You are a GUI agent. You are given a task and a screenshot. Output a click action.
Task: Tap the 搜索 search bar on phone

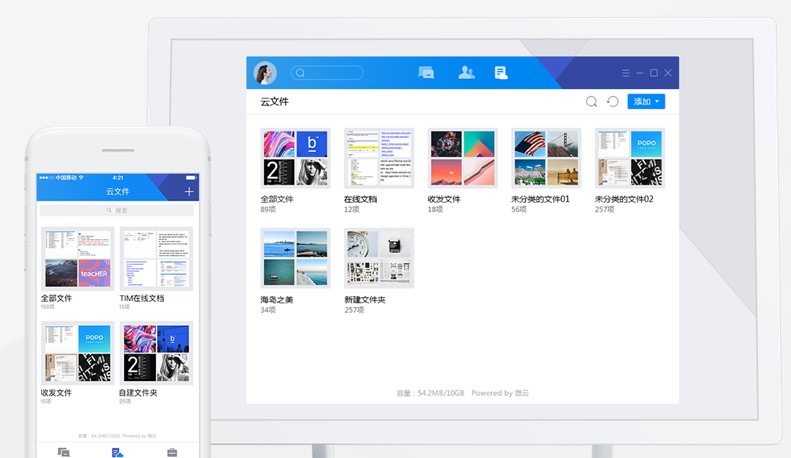pos(117,210)
